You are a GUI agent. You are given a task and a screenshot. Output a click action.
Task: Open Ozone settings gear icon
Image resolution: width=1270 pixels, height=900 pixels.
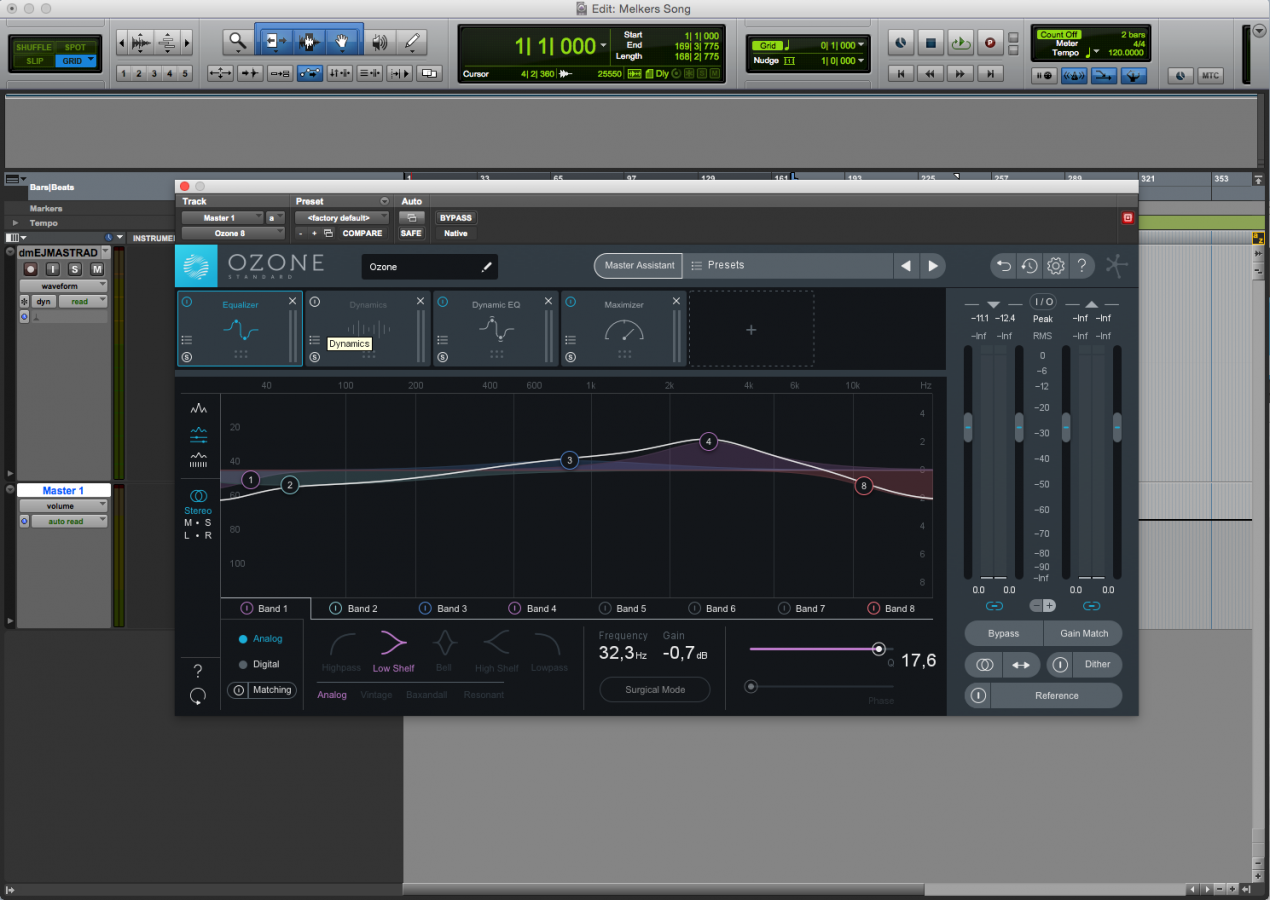pos(1055,266)
